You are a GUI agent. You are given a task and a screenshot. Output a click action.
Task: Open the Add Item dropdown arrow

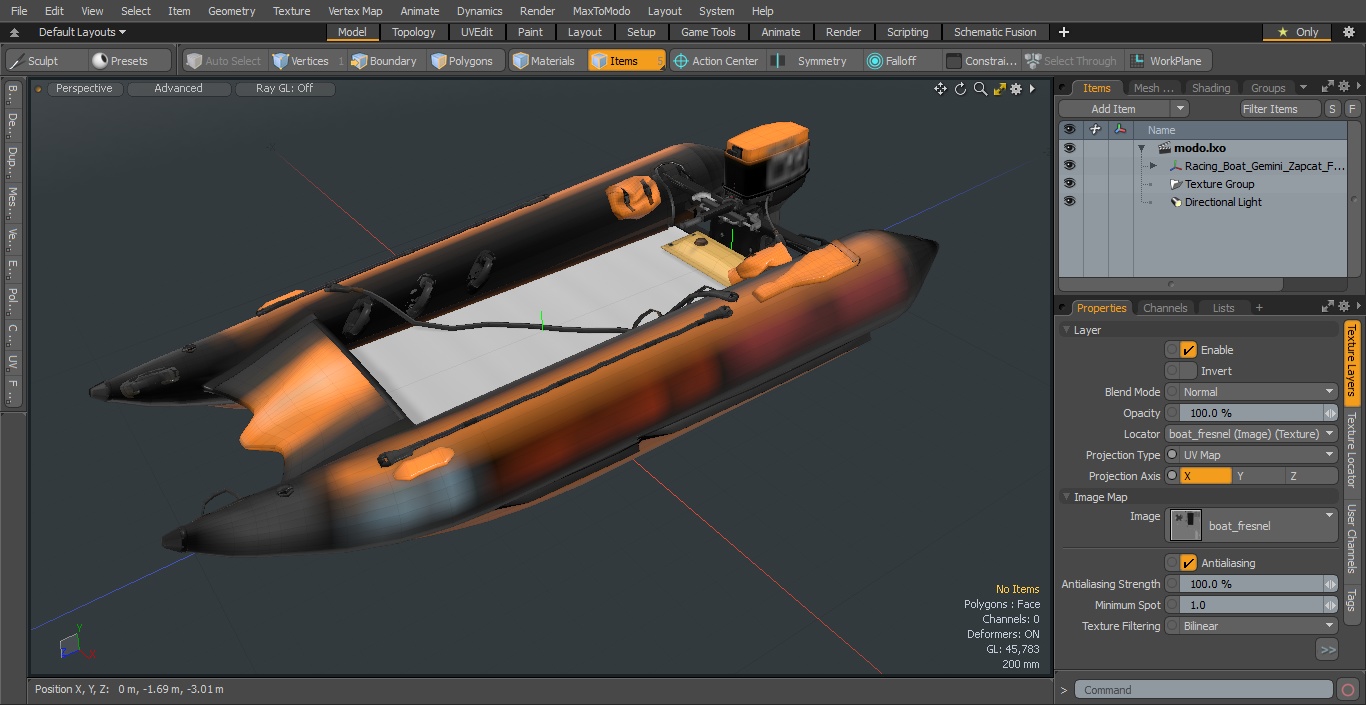1180,109
